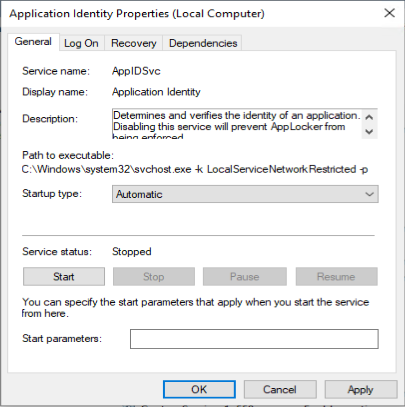Click the Startup type dropdown chevron arrow
The height and width of the screenshot is (407, 405).
369,194
